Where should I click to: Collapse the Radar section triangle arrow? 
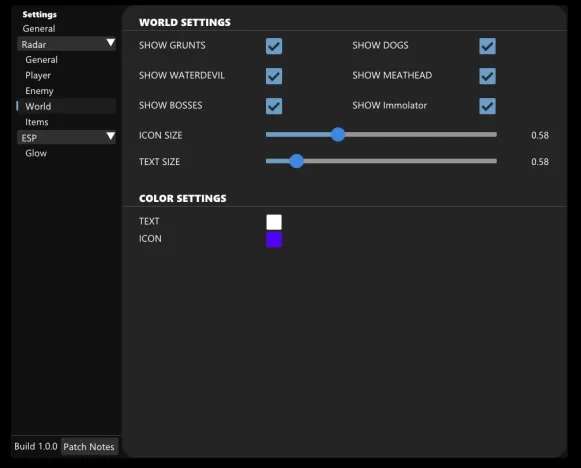click(x=110, y=43)
